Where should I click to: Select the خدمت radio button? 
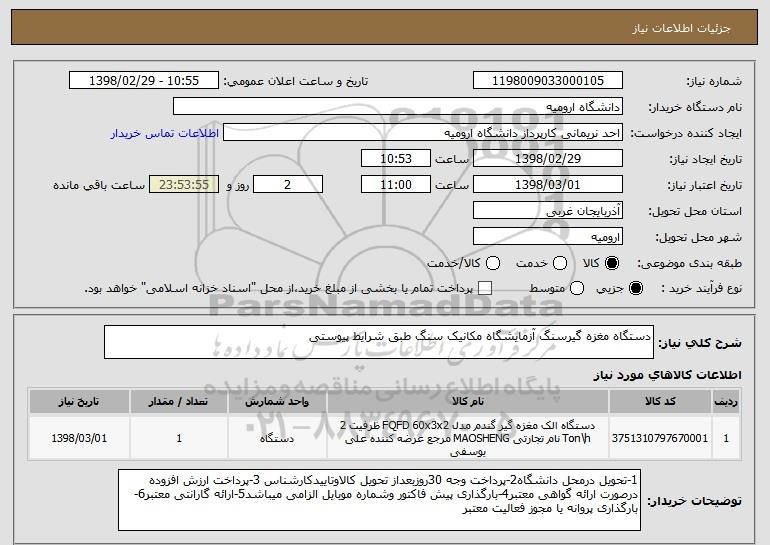(560, 263)
